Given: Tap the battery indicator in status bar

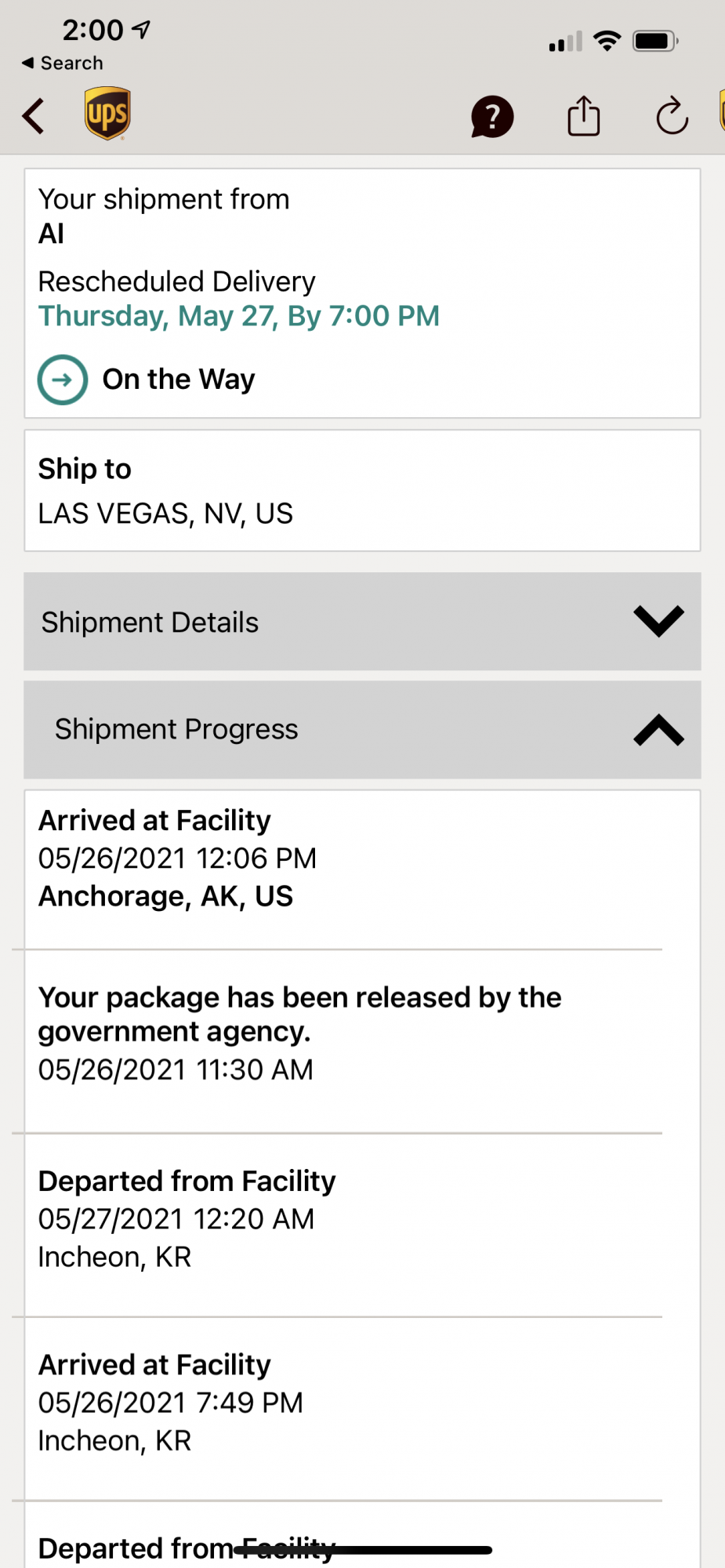Looking at the screenshot, I should (655, 41).
